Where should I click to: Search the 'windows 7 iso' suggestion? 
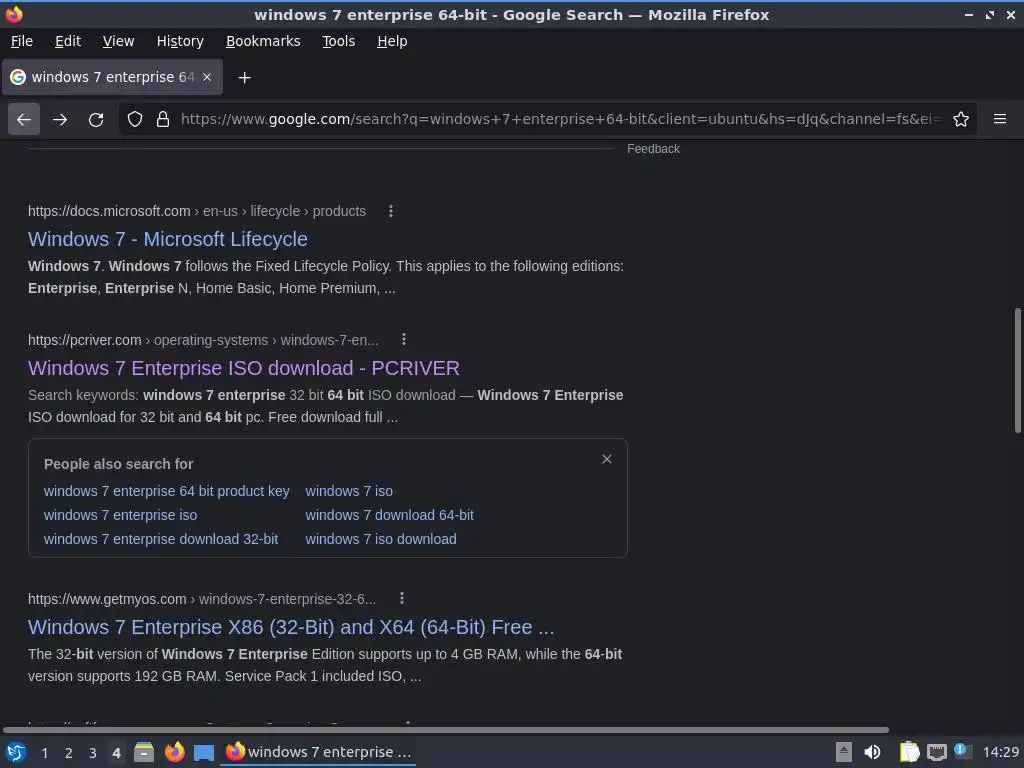point(349,491)
